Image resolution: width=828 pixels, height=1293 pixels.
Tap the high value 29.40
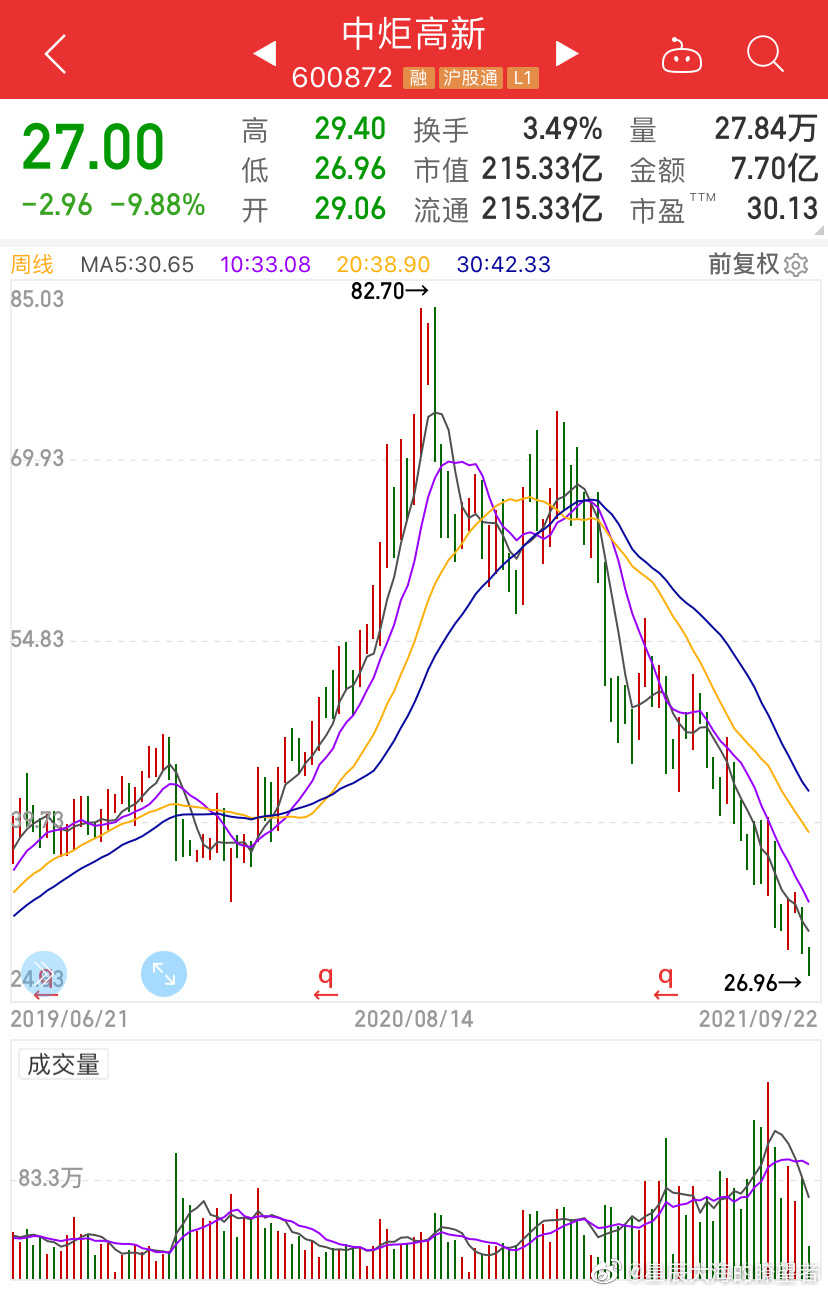(x=350, y=129)
